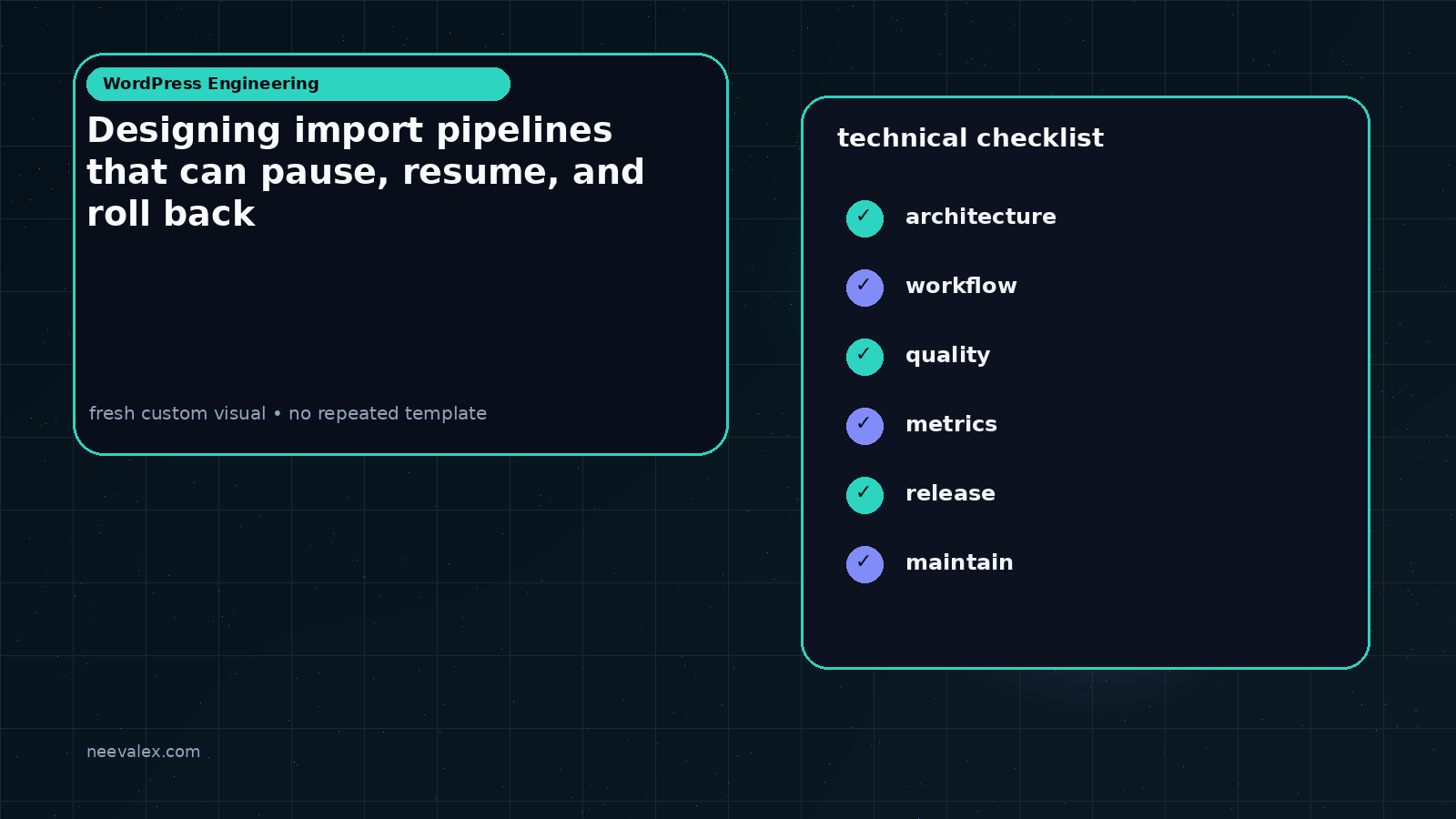Click the 'workflow' checklist label
Image resolution: width=1456 pixels, height=819 pixels.
(x=961, y=286)
